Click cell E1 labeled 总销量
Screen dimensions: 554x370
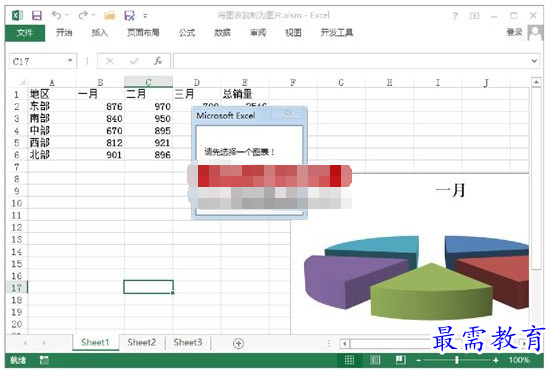[245, 94]
